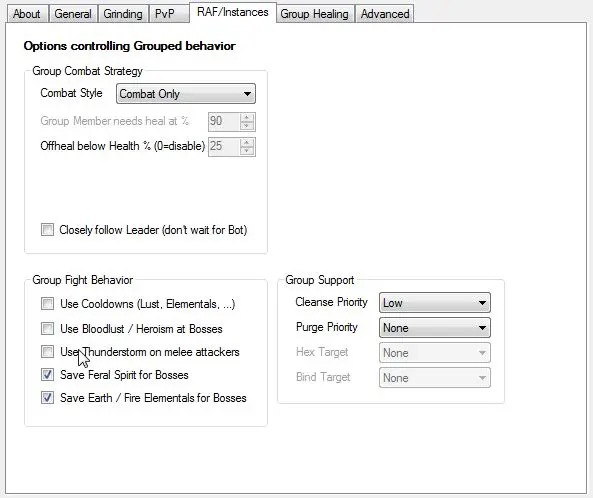Increase Offheal below Health percentage spinner
The height and width of the screenshot is (498, 593).
coord(247,143)
